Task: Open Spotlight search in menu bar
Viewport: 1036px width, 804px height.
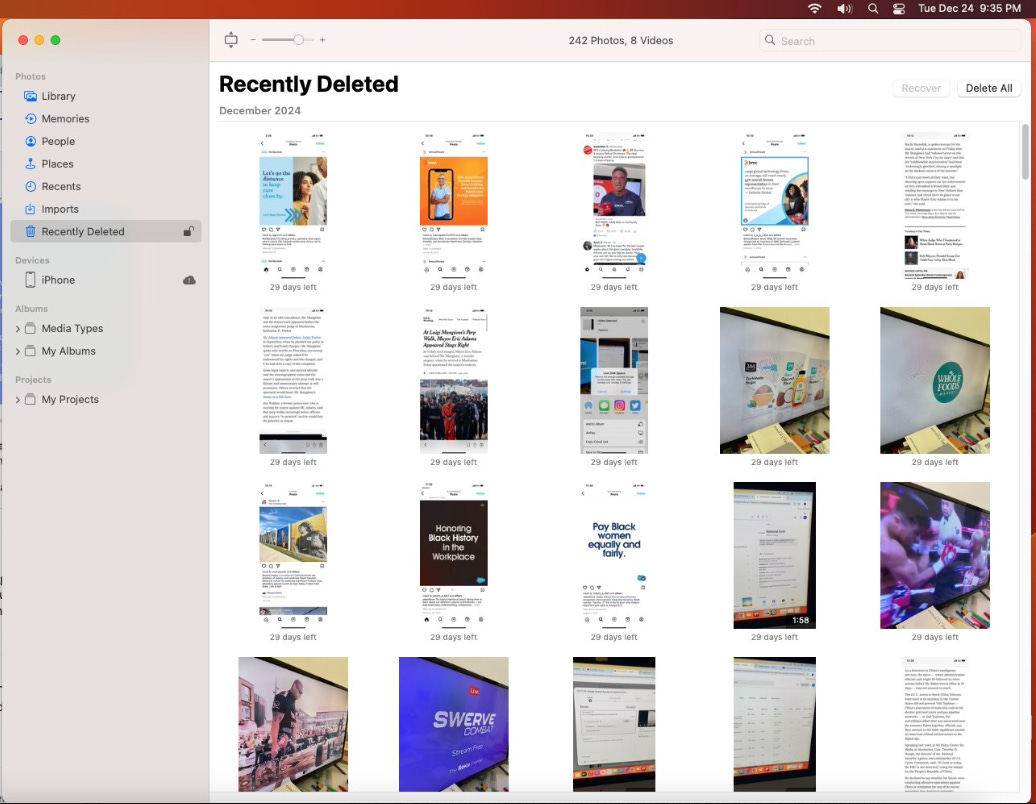Action: 873,9
